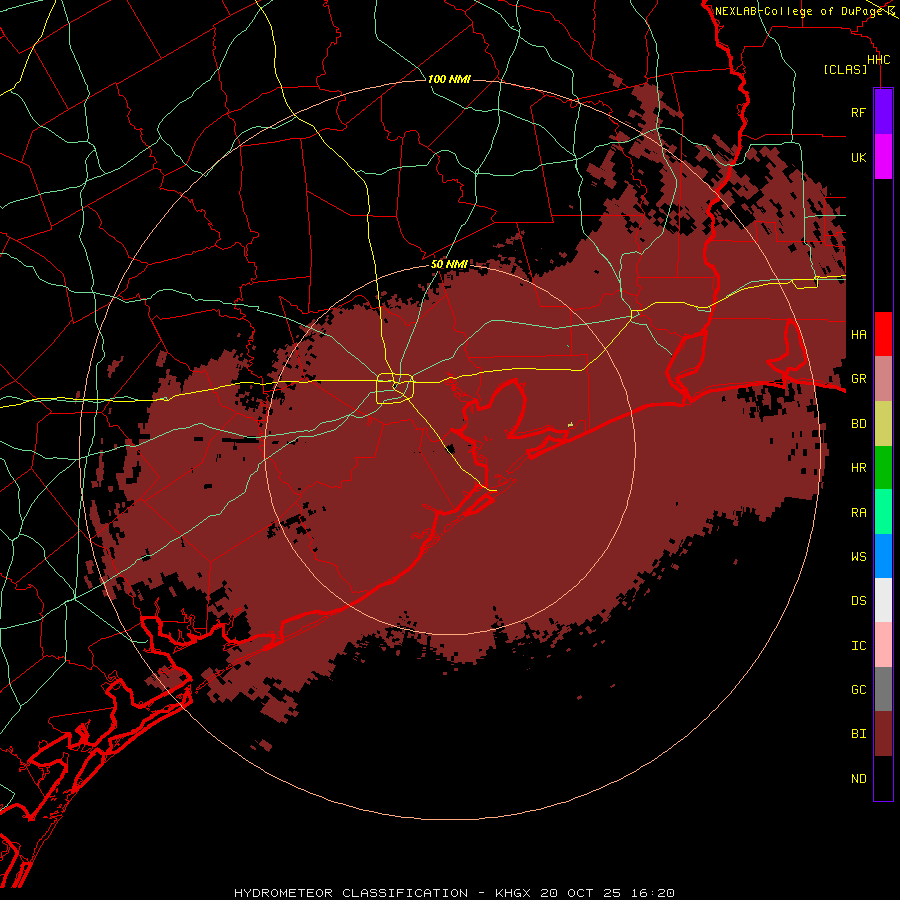
Task: Click the WS blue legend swatch
Action: 883,556
